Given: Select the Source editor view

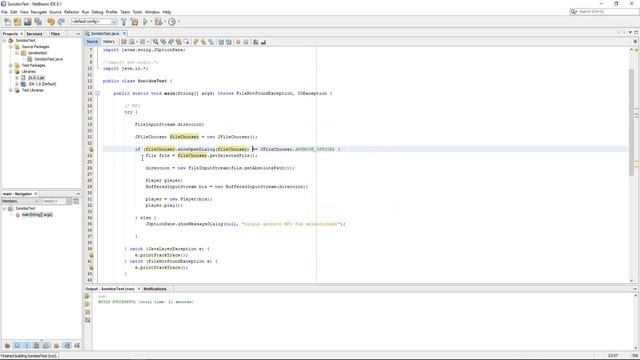Looking at the screenshot, I should [92, 42].
